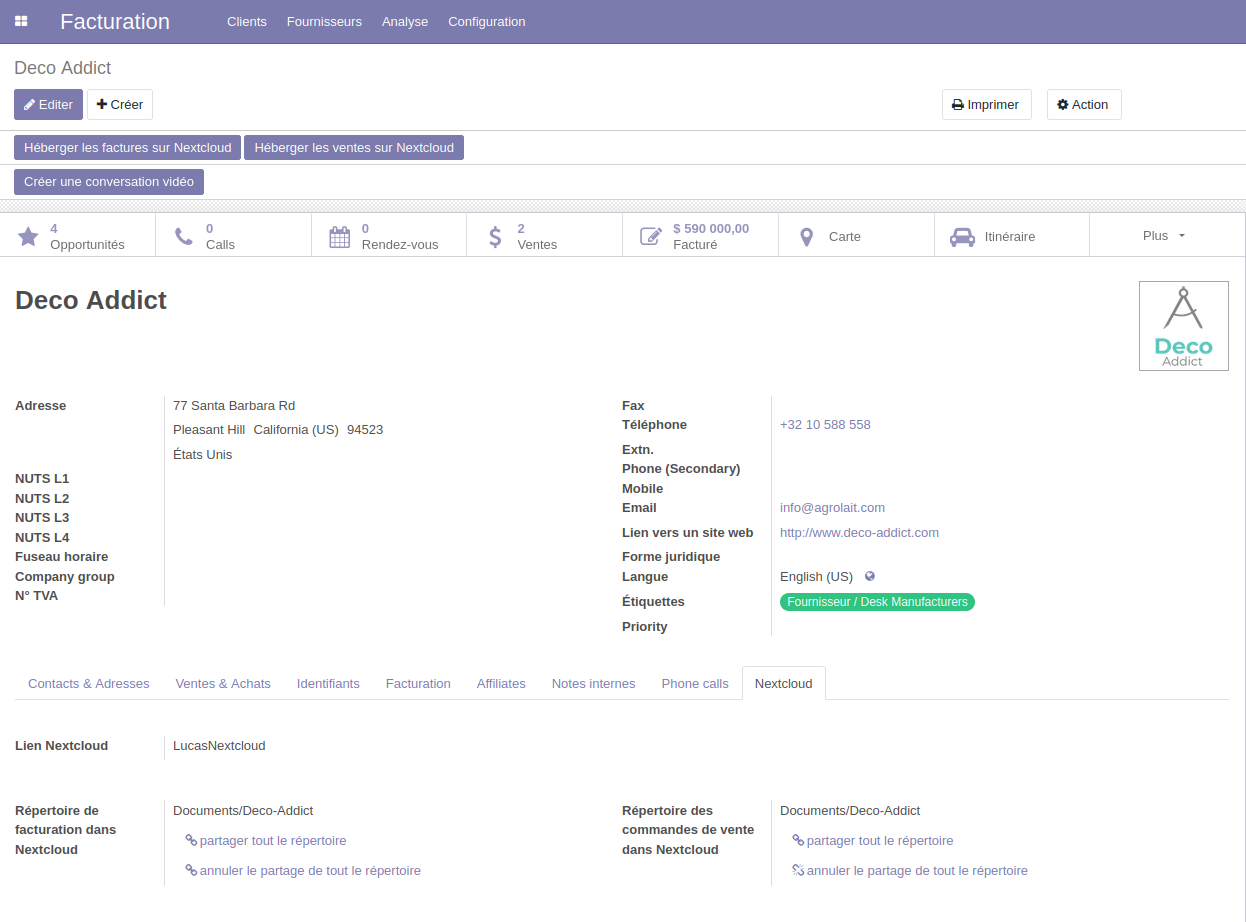Open the Imprimer print menu
The width and height of the screenshot is (1246, 922).
click(x=986, y=105)
